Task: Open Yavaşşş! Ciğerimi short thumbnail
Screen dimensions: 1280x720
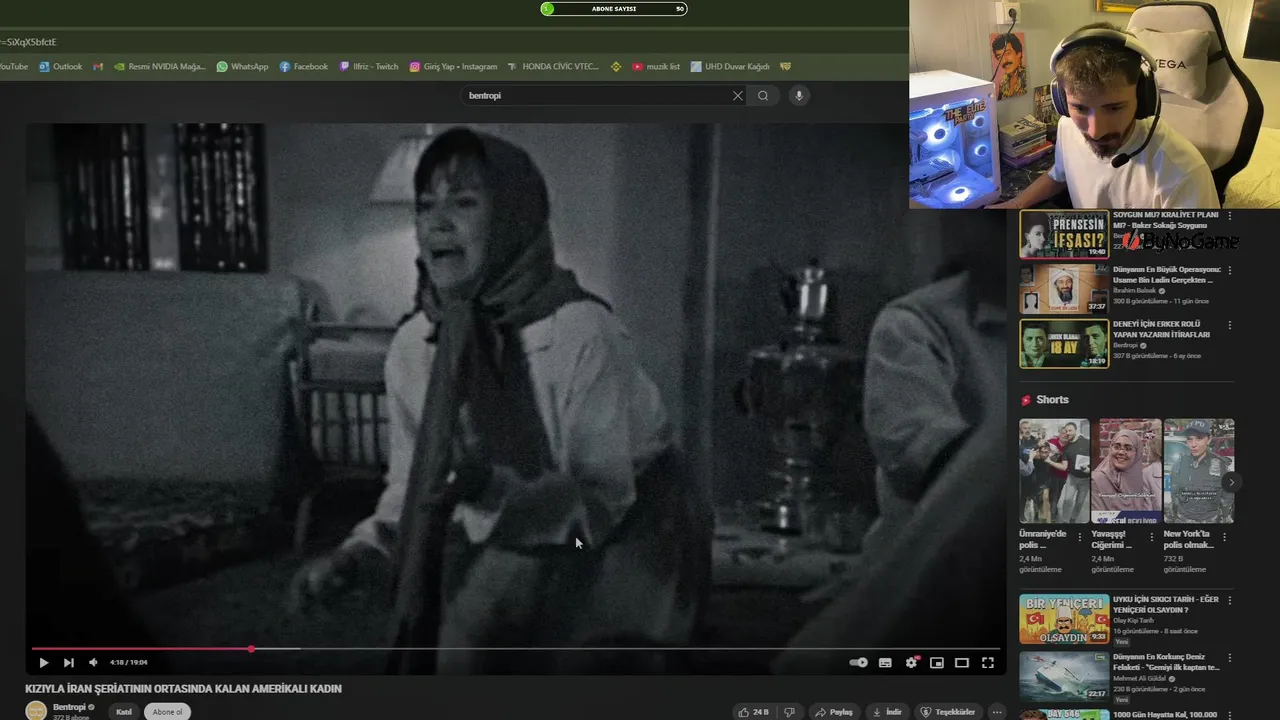Action: [x=1126, y=471]
